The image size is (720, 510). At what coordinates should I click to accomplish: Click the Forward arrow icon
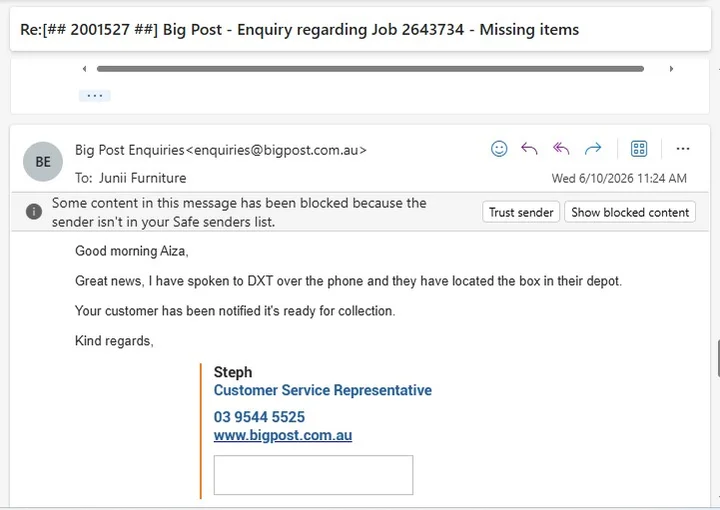(593, 149)
